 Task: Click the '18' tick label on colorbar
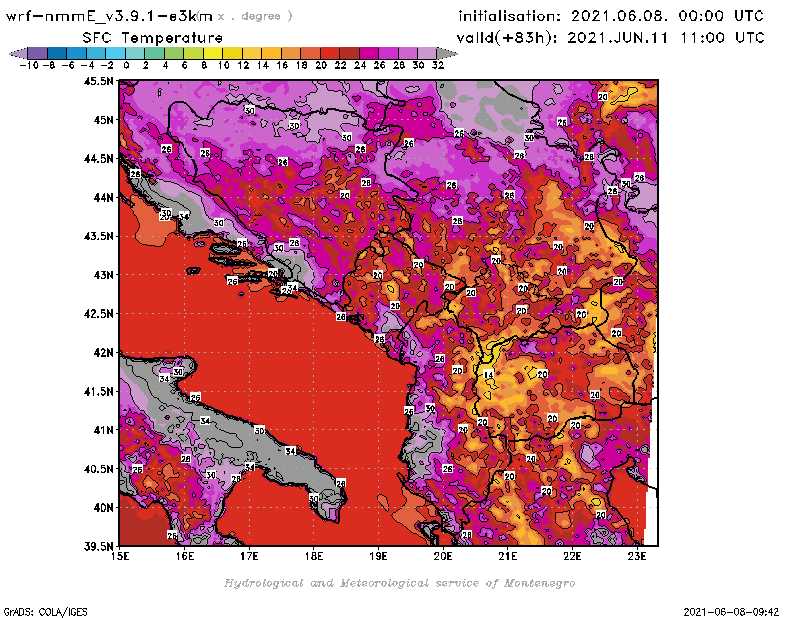point(302,65)
